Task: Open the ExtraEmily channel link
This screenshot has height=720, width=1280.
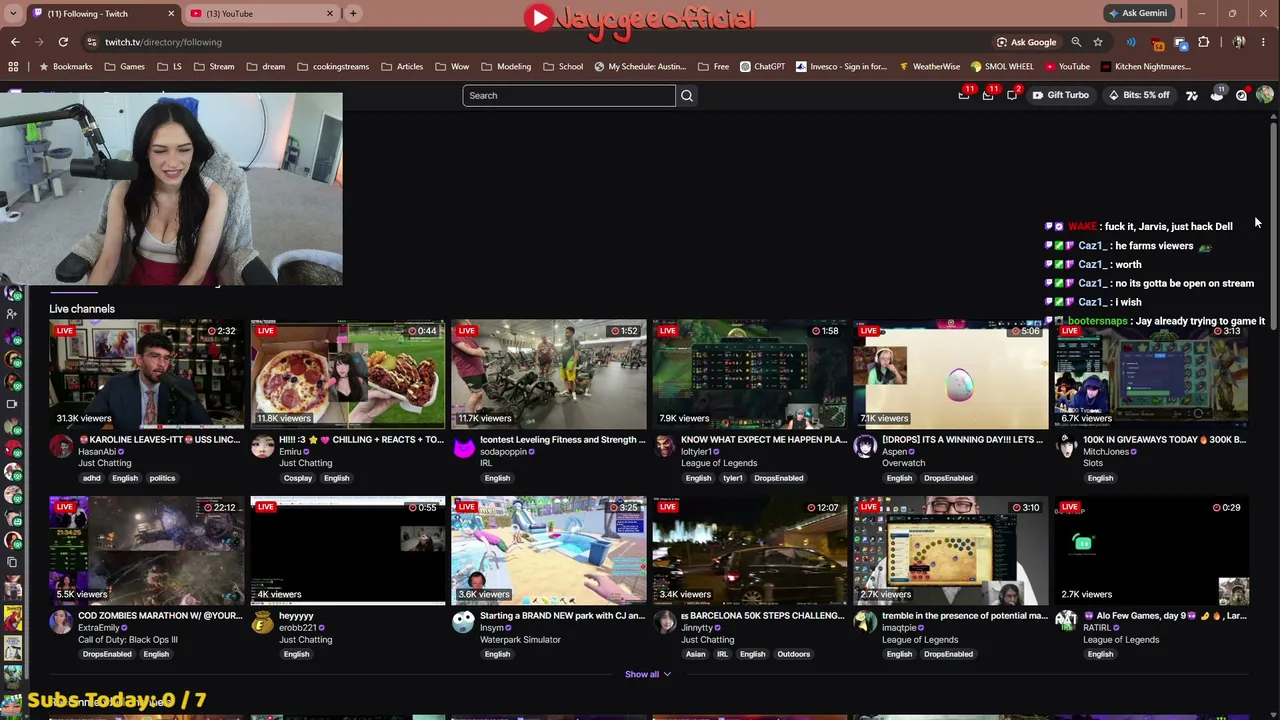Action: (101, 628)
